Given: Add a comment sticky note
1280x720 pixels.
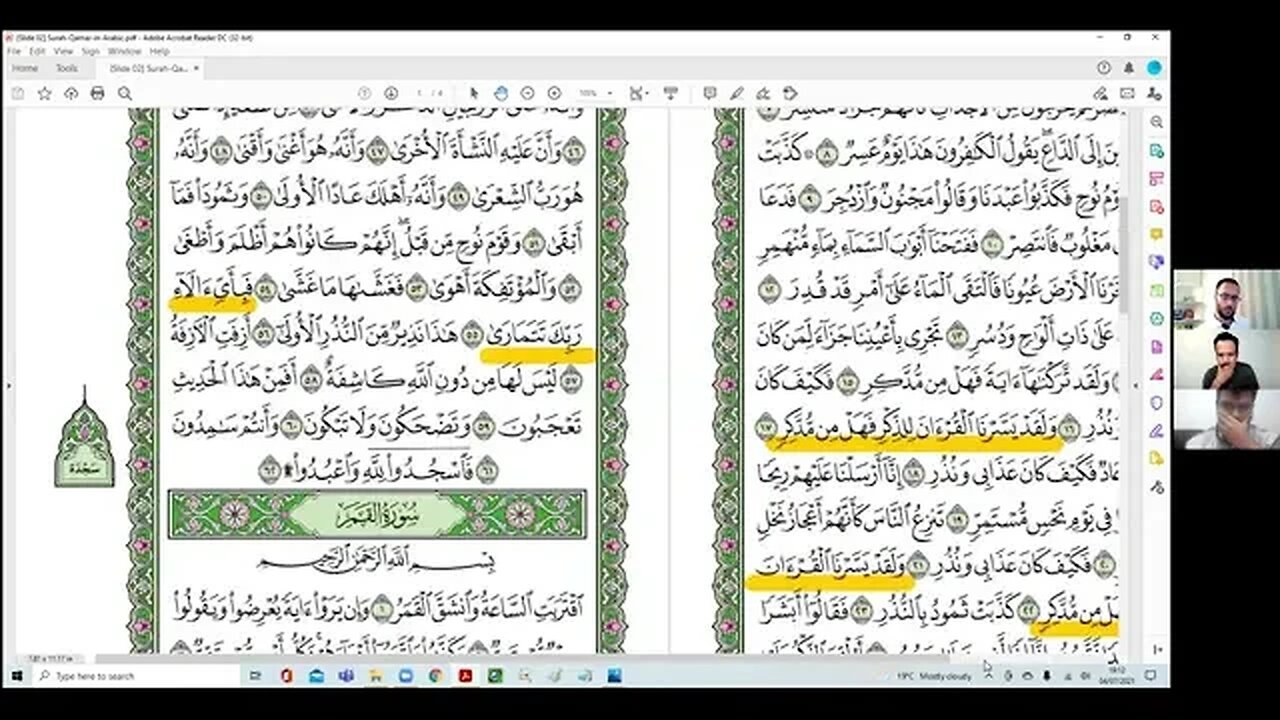Looking at the screenshot, I should pyautogui.click(x=710, y=93).
